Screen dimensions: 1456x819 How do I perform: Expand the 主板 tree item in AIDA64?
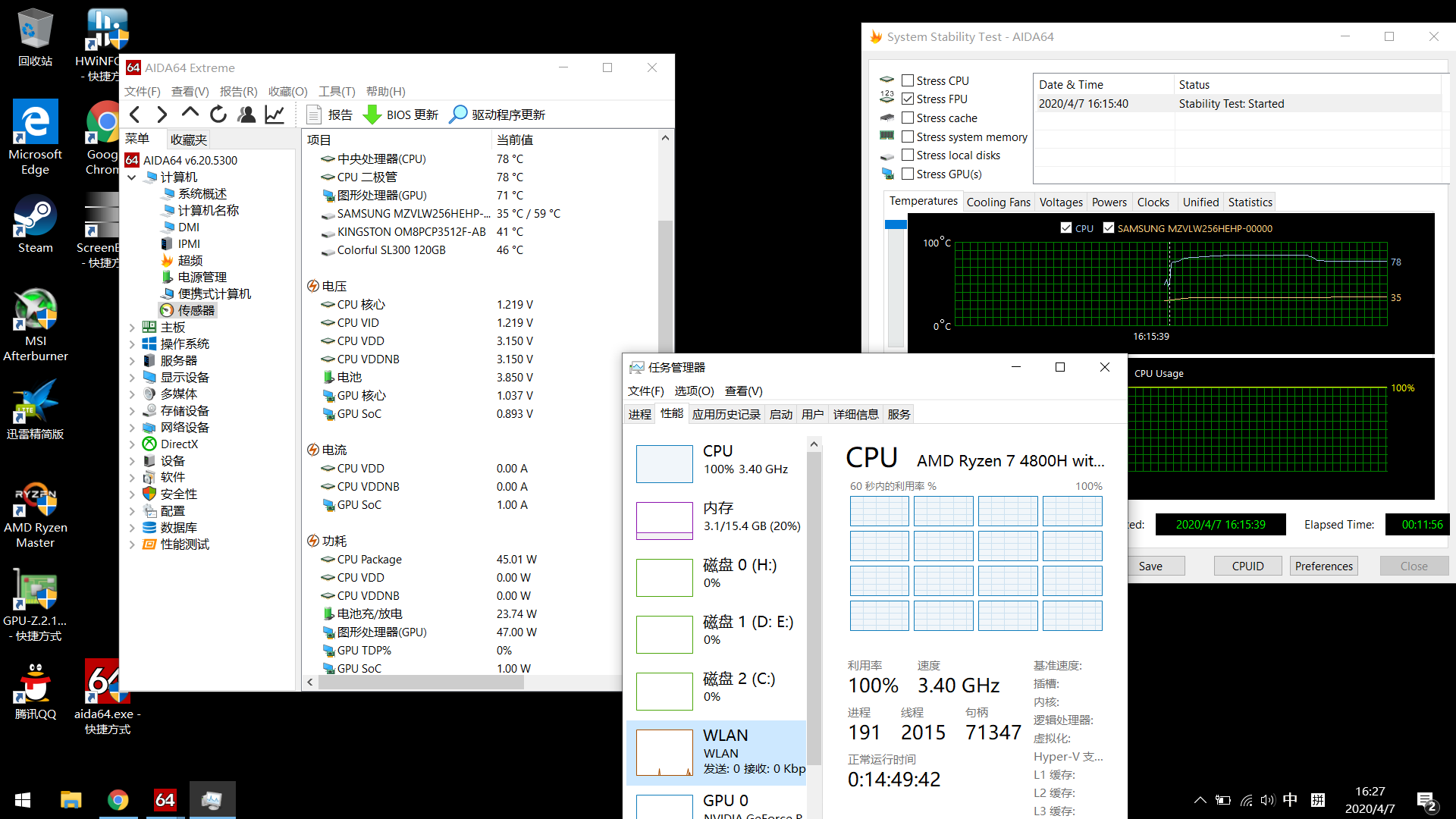tap(133, 327)
